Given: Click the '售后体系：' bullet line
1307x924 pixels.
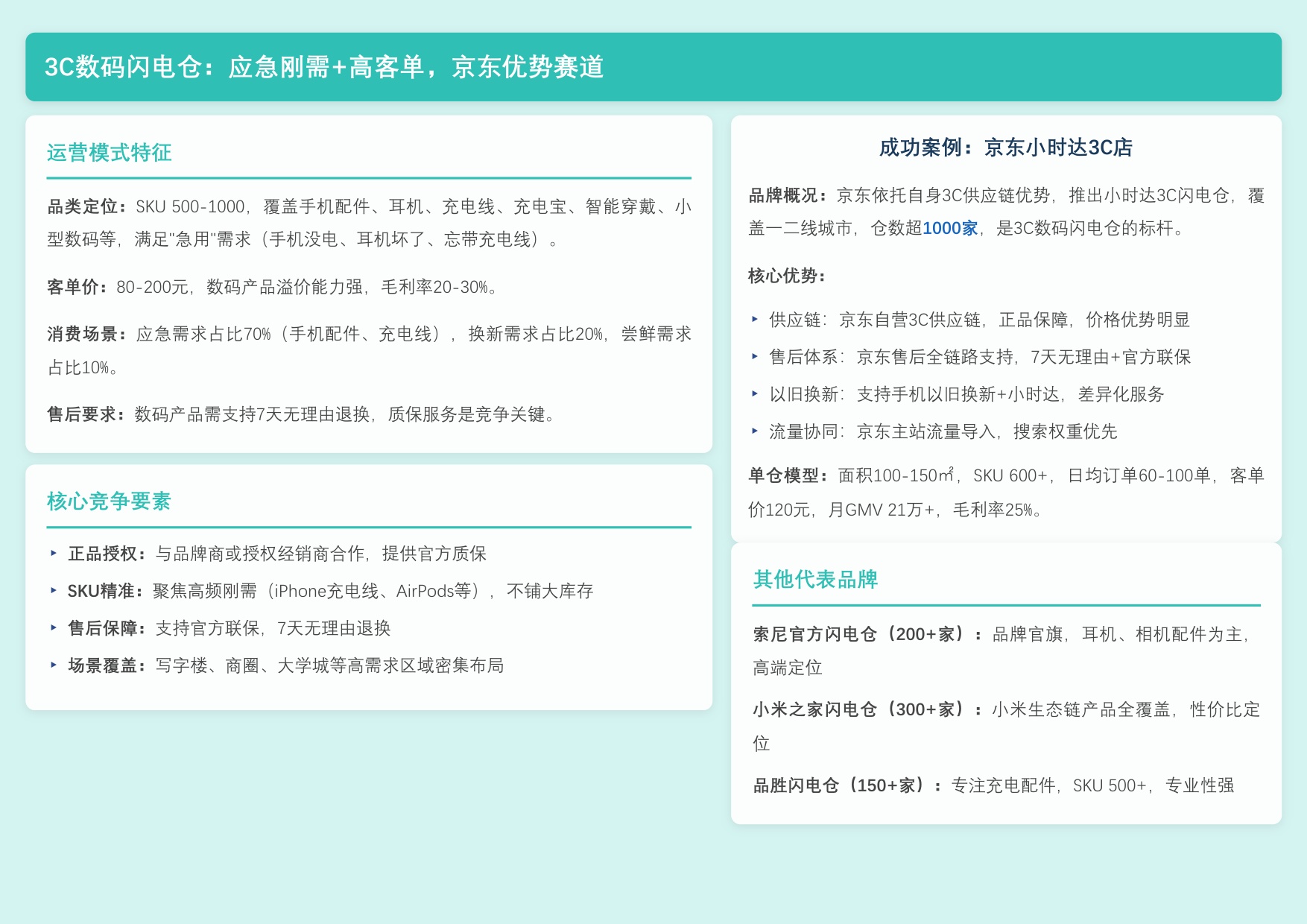Looking at the screenshot, I should click(980, 358).
